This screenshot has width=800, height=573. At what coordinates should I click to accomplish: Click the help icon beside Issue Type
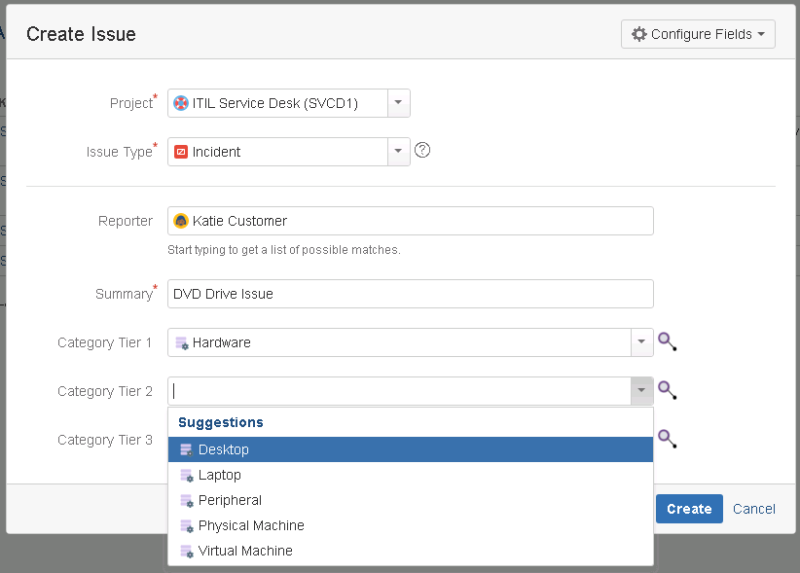click(x=422, y=151)
